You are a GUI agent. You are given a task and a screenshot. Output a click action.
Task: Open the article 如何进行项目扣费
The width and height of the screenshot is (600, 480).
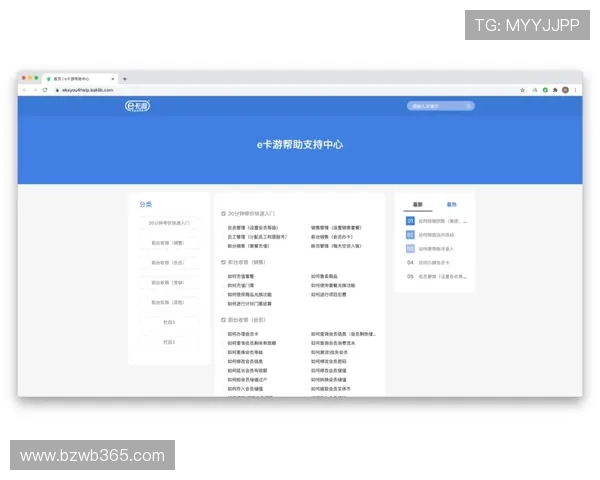click(x=329, y=295)
